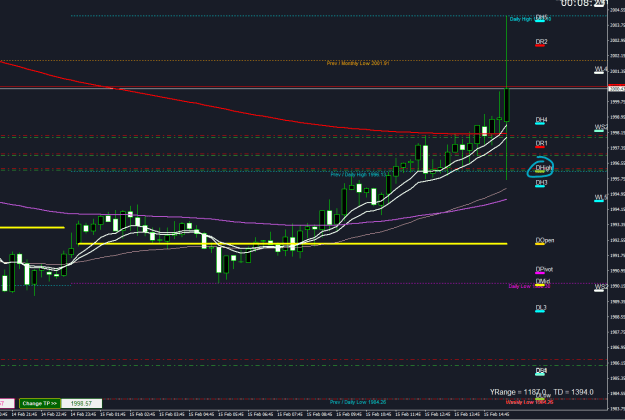The height and width of the screenshot is (420, 625).
Task: Select the DH4 level label
Action: 541,120
